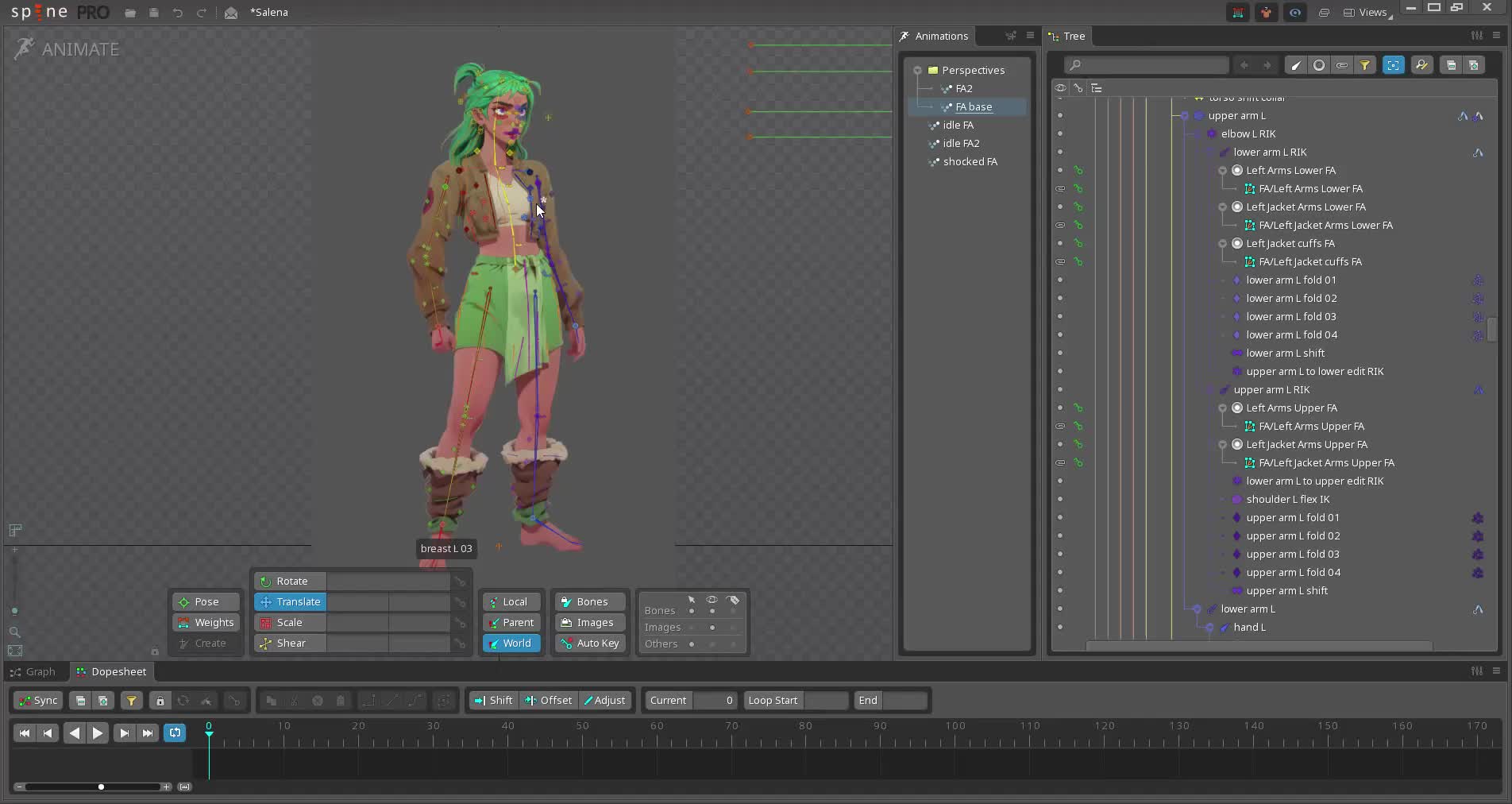1512x804 pixels.
Task: Collapse Left Arms Upper FA slot
Action: pyautogui.click(x=1223, y=408)
